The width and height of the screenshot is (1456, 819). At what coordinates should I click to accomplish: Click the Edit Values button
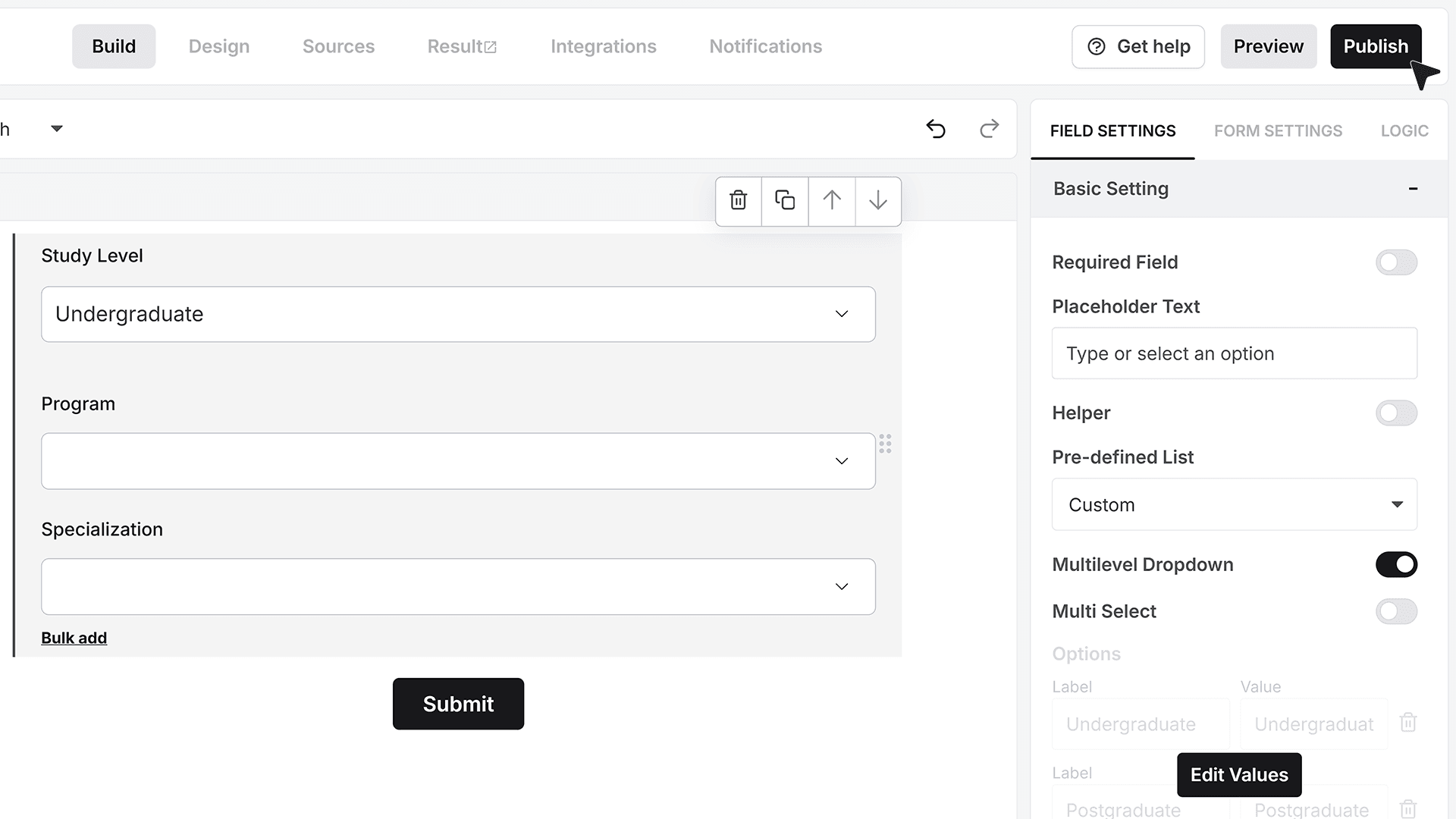point(1239,775)
